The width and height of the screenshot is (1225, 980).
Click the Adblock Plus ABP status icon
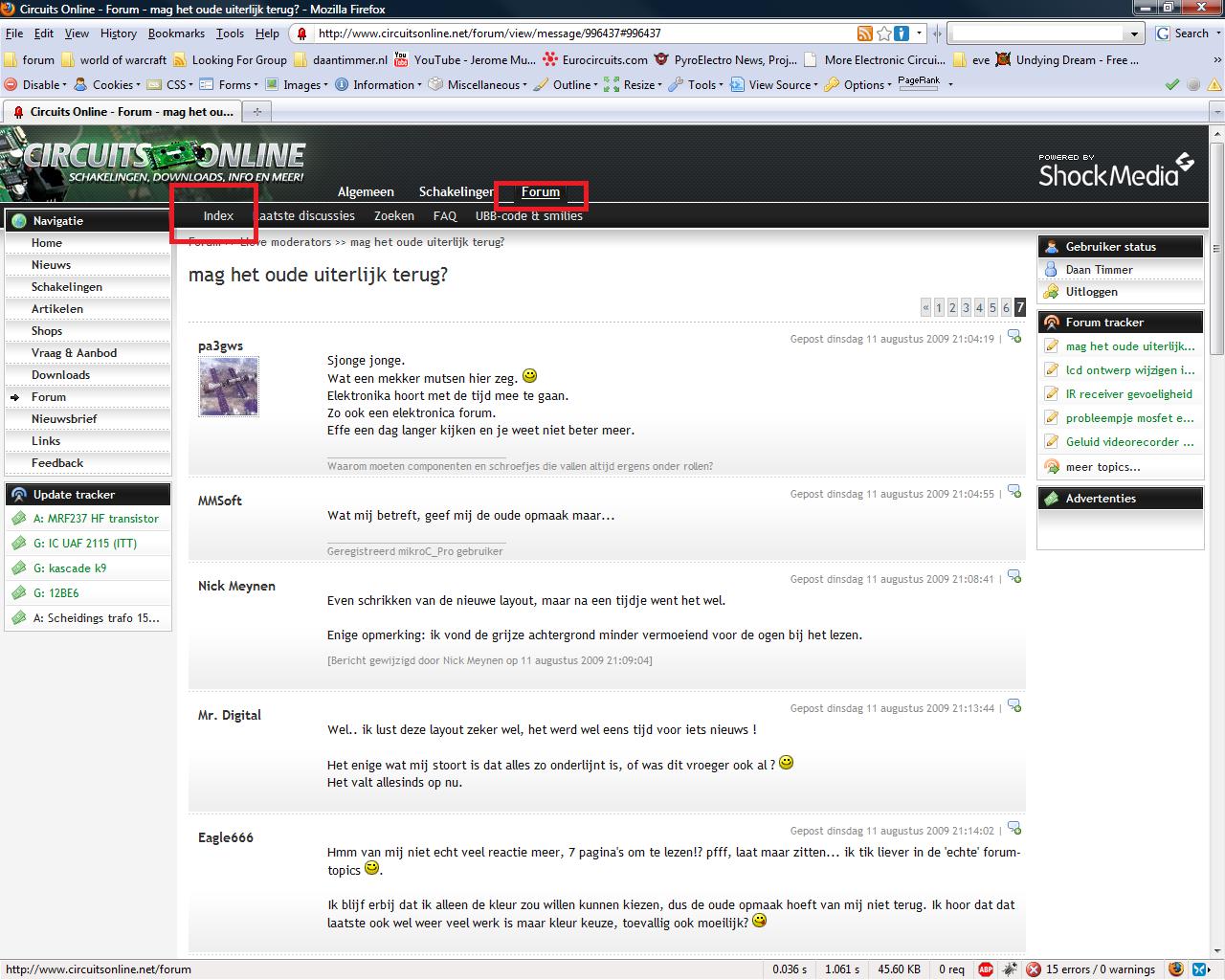click(x=986, y=969)
